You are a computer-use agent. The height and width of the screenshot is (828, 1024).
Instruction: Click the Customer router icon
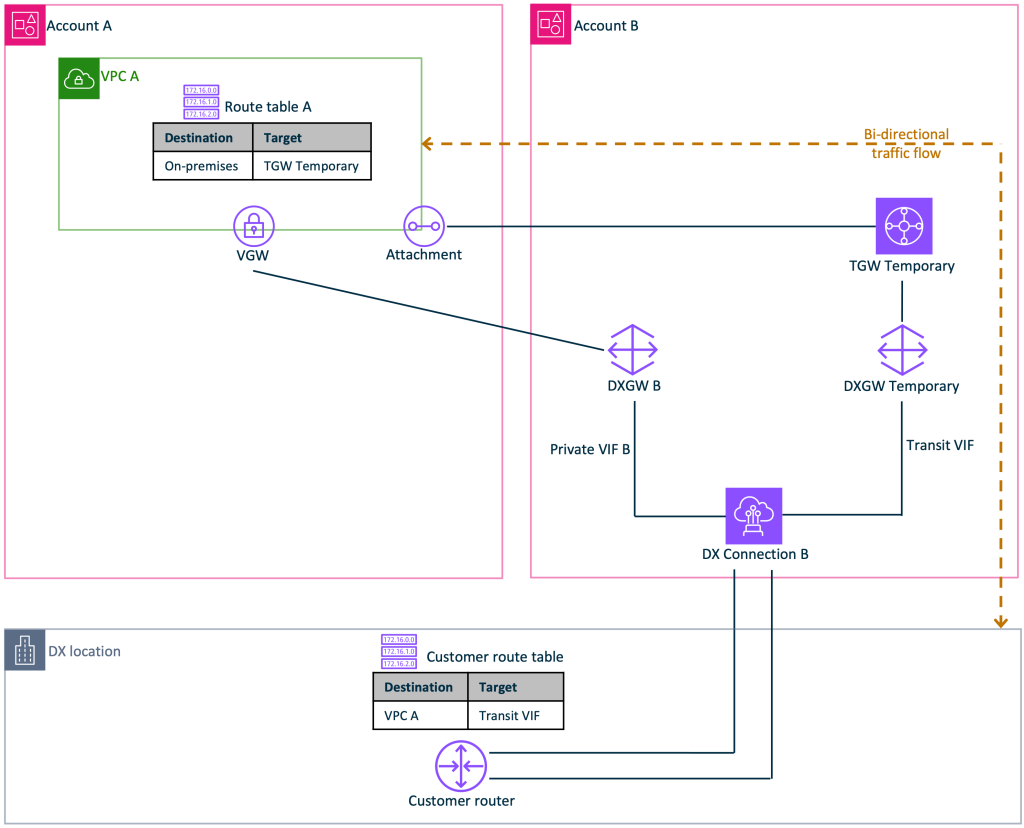point(460,765)
